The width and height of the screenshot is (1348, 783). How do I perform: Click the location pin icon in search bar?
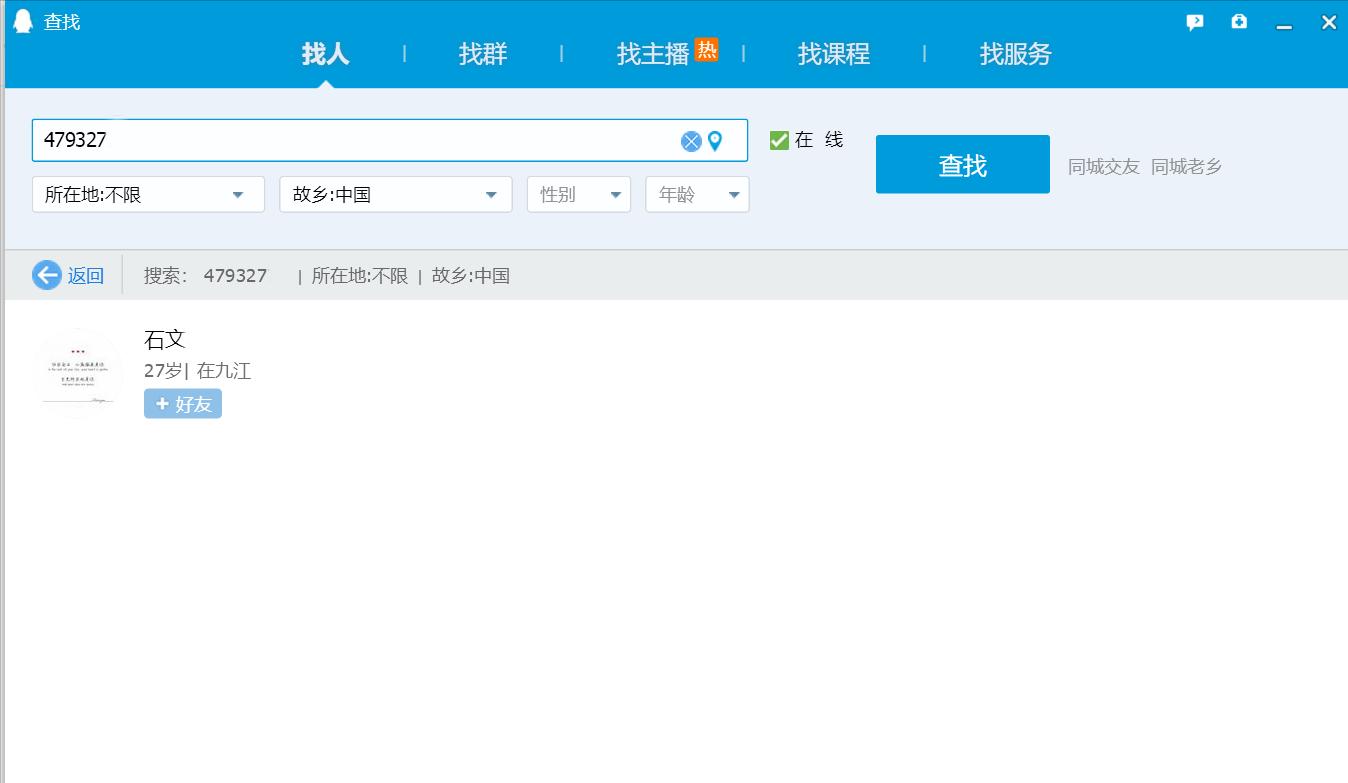(x=714, y=140)
